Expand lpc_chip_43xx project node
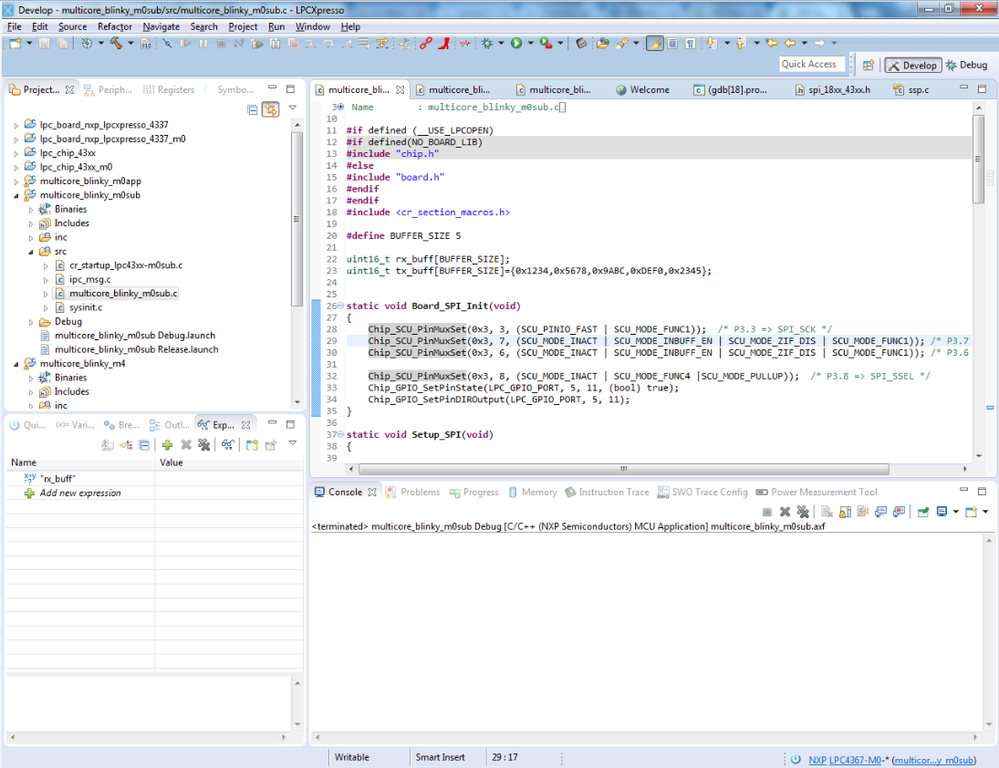The image size is (999, 768). (16, 154)
